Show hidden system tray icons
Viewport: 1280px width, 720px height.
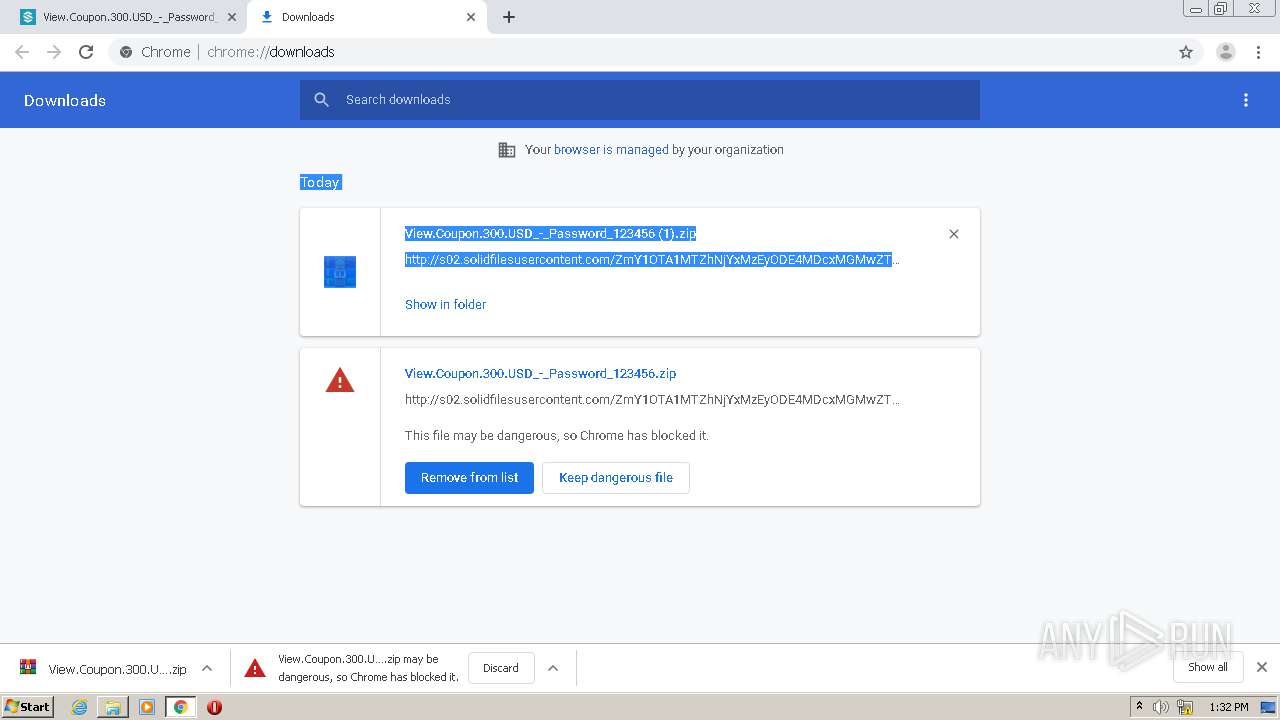click(1139, 707)
